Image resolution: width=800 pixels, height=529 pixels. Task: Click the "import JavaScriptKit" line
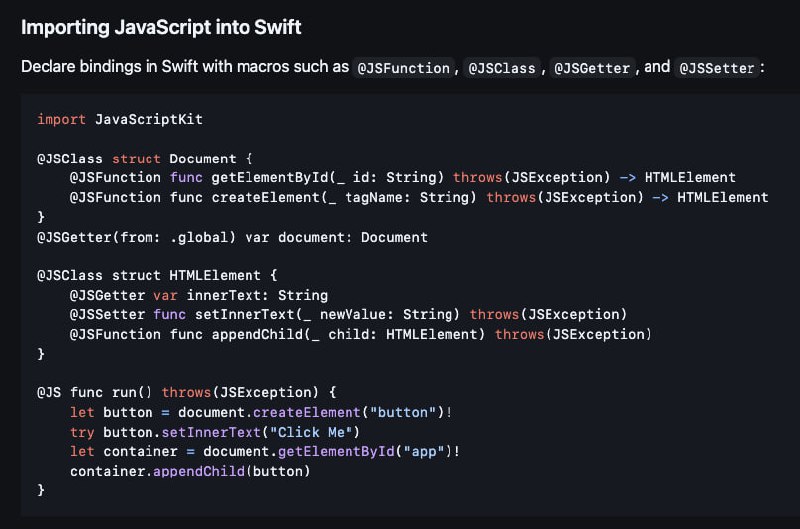coord(119,120)
